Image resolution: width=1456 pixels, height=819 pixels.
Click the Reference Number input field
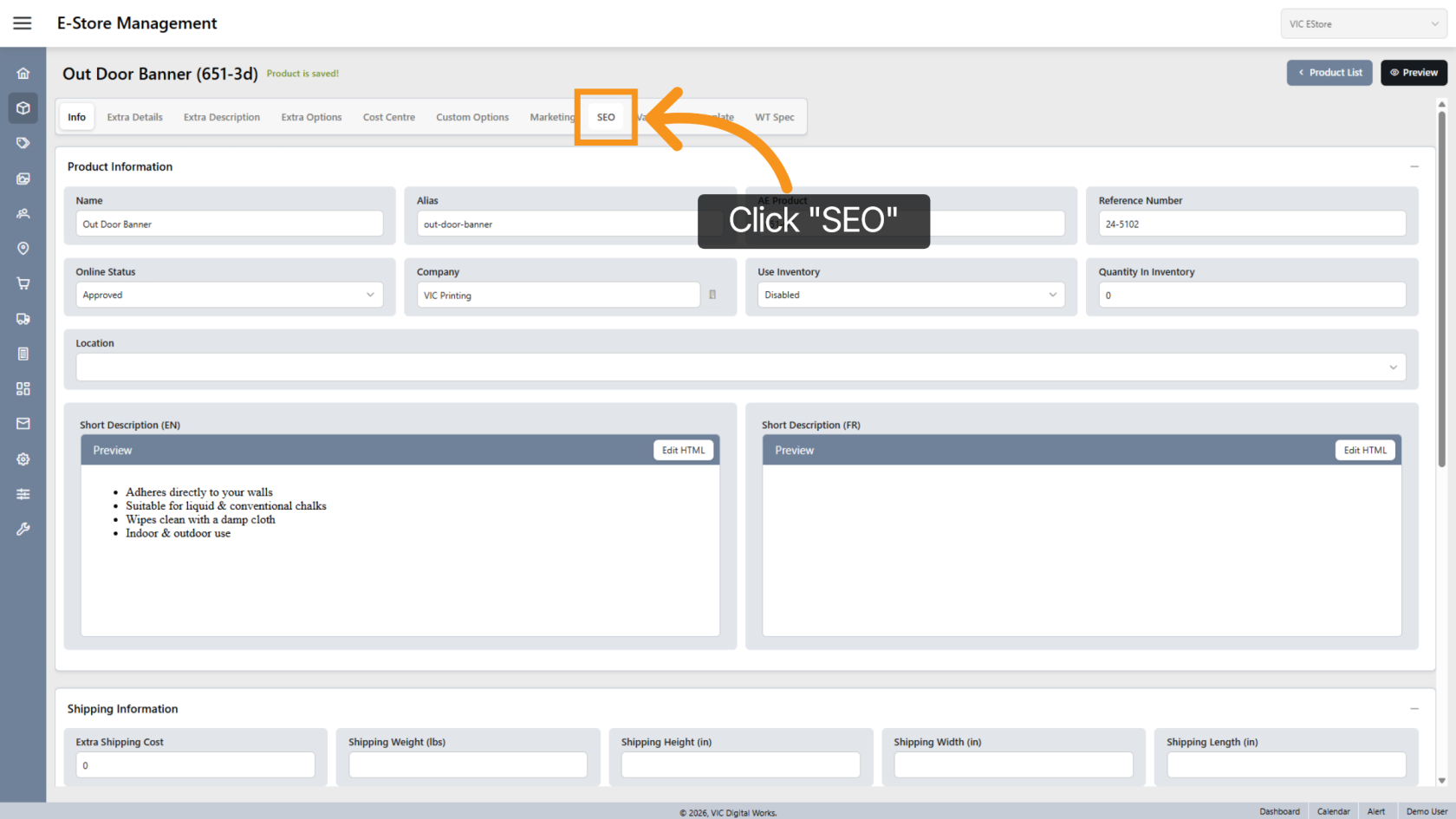[x=1251, y=224]
